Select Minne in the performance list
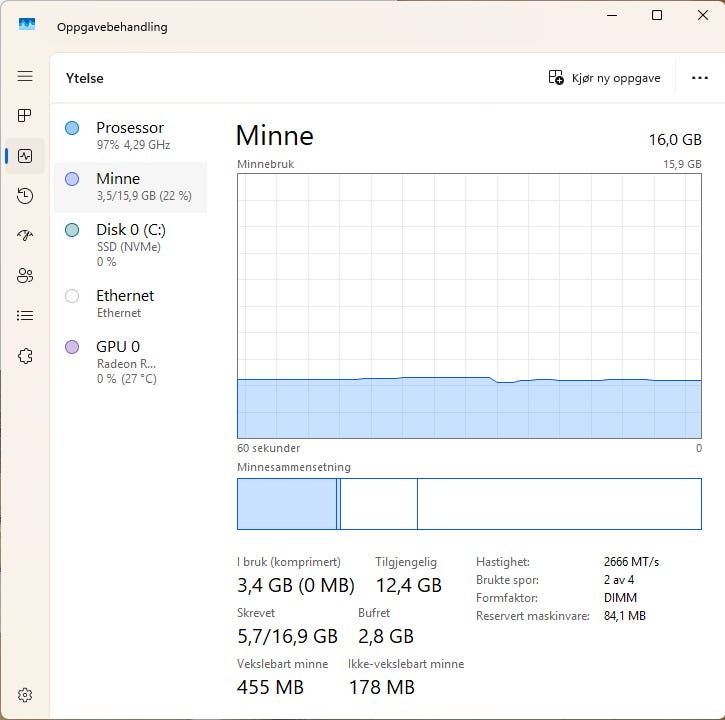The width and height of the screenshot is (725, 720). [130, 187]
